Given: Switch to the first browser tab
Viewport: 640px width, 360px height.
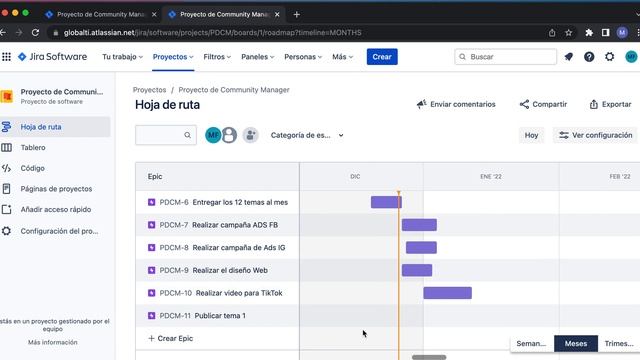Looking at the screenshot, I should pos(100,14).
